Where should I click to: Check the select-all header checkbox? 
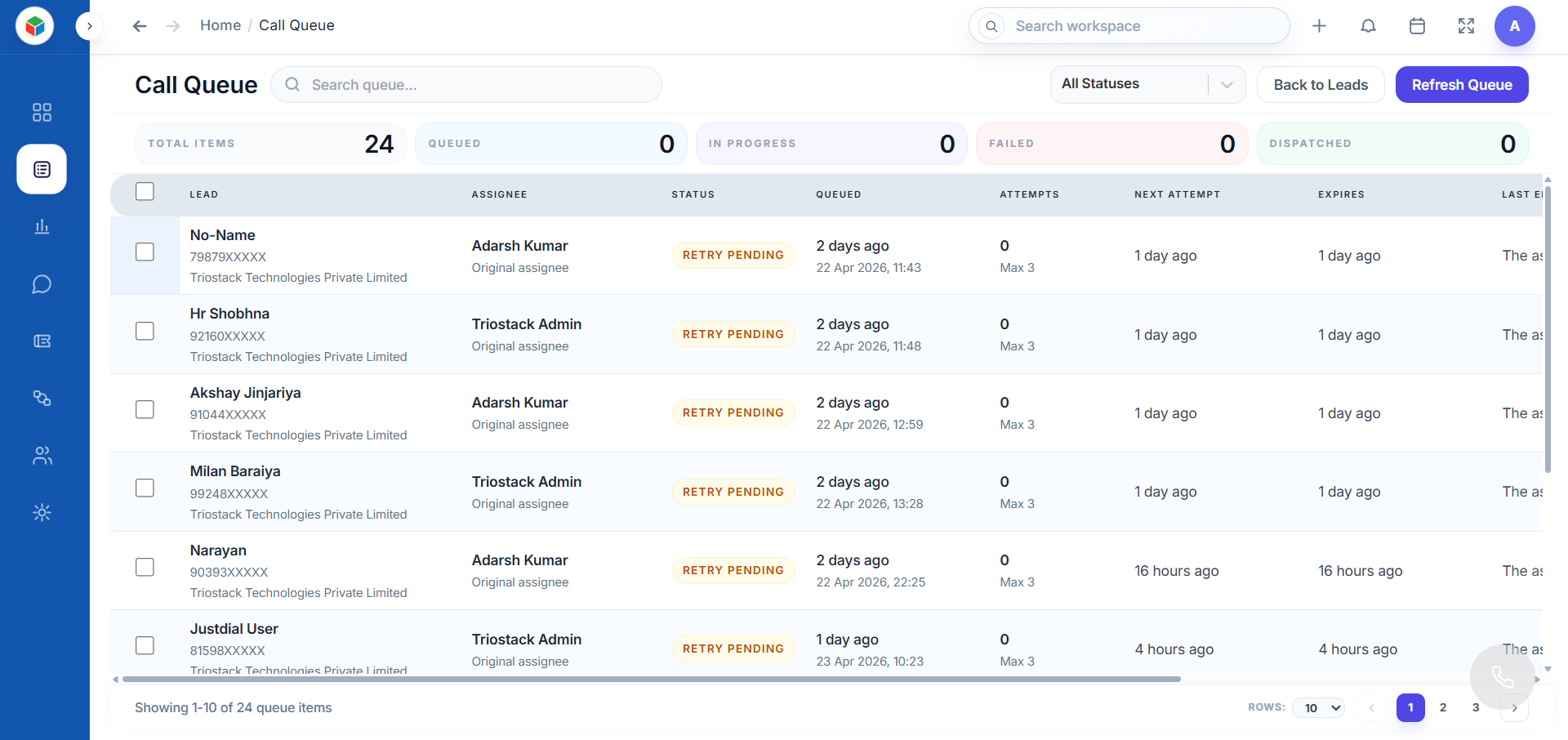(145, 191)
